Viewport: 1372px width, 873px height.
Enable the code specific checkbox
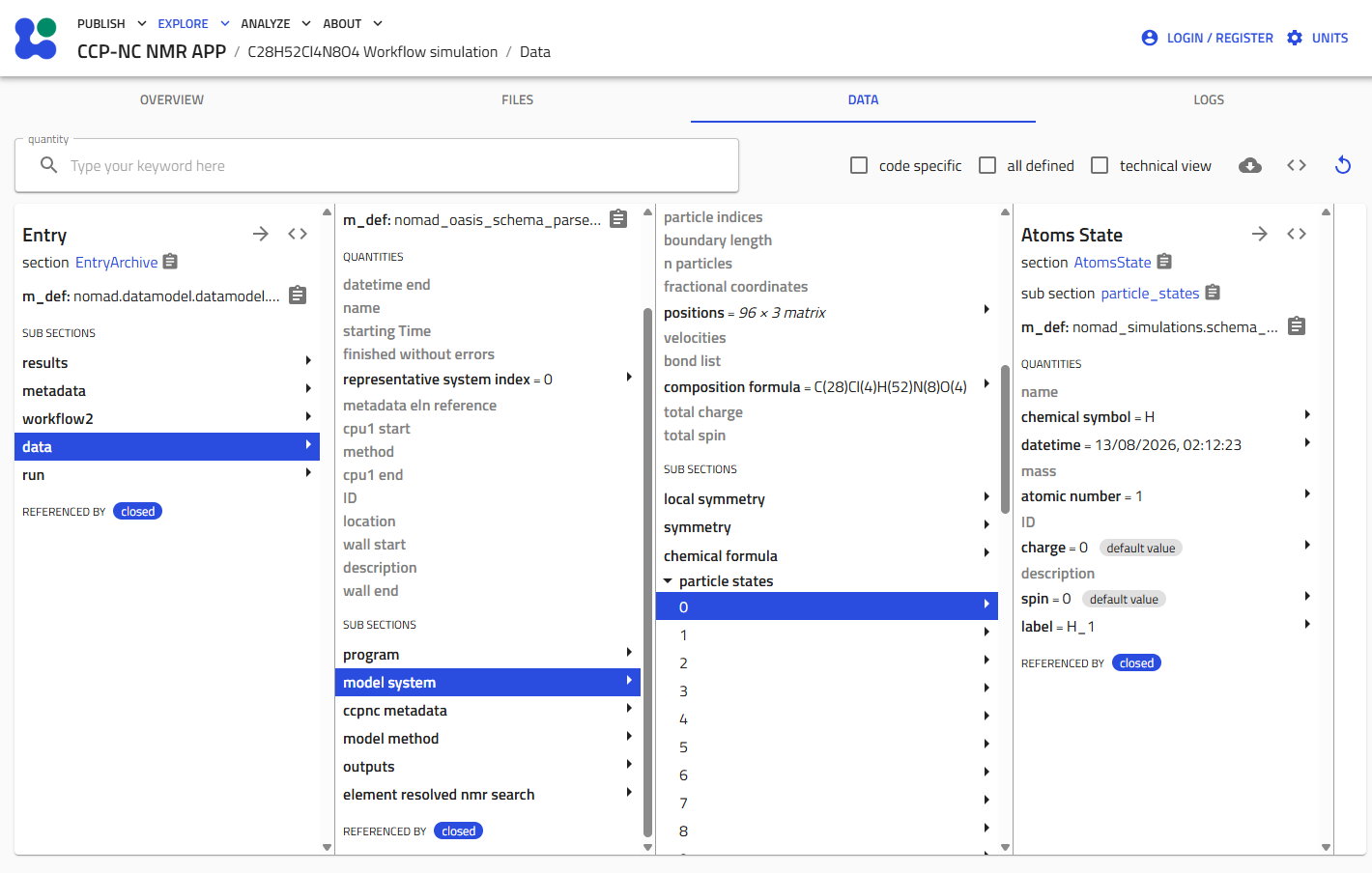[x=859, y=165]
